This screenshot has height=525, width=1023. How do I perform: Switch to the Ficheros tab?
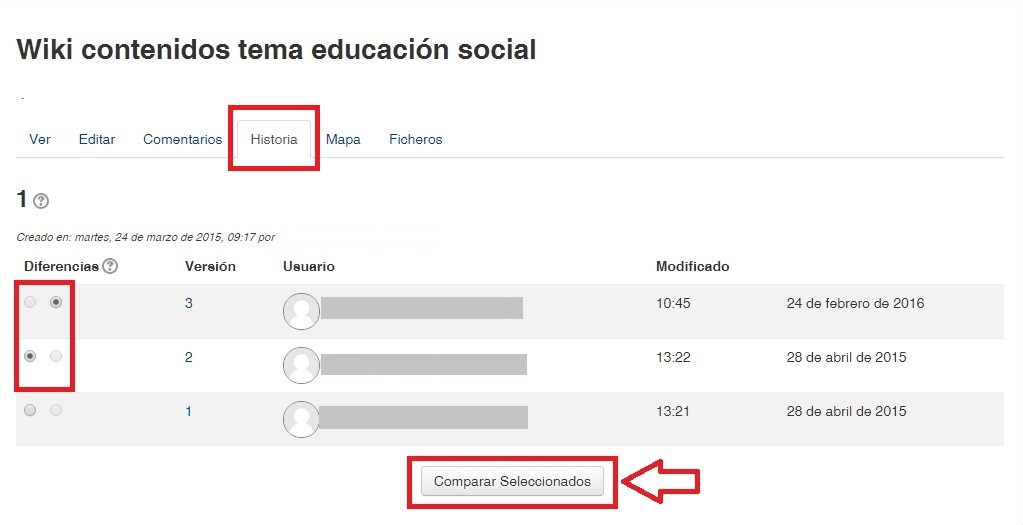[415, 139]
